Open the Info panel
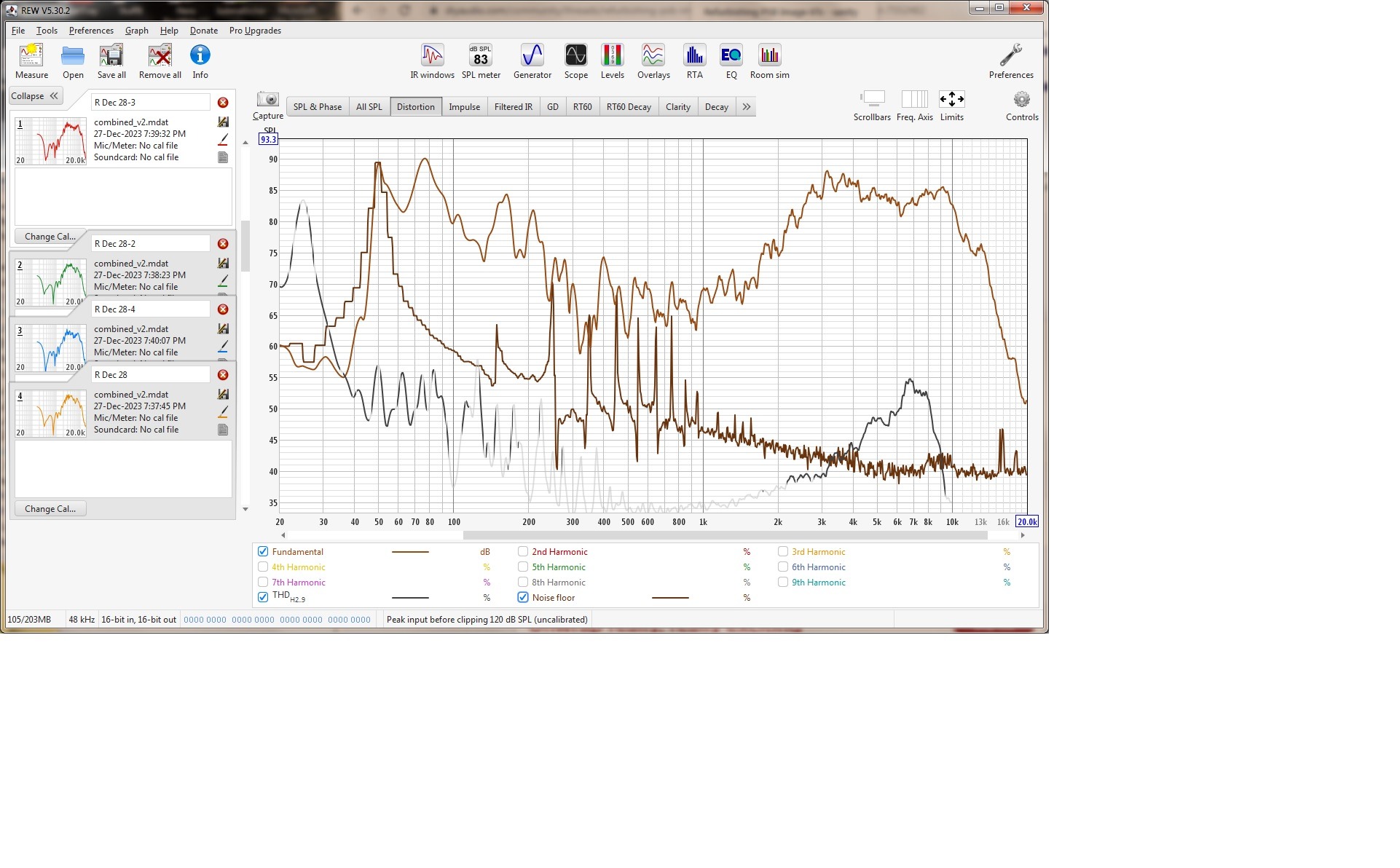 coord(200,61)
